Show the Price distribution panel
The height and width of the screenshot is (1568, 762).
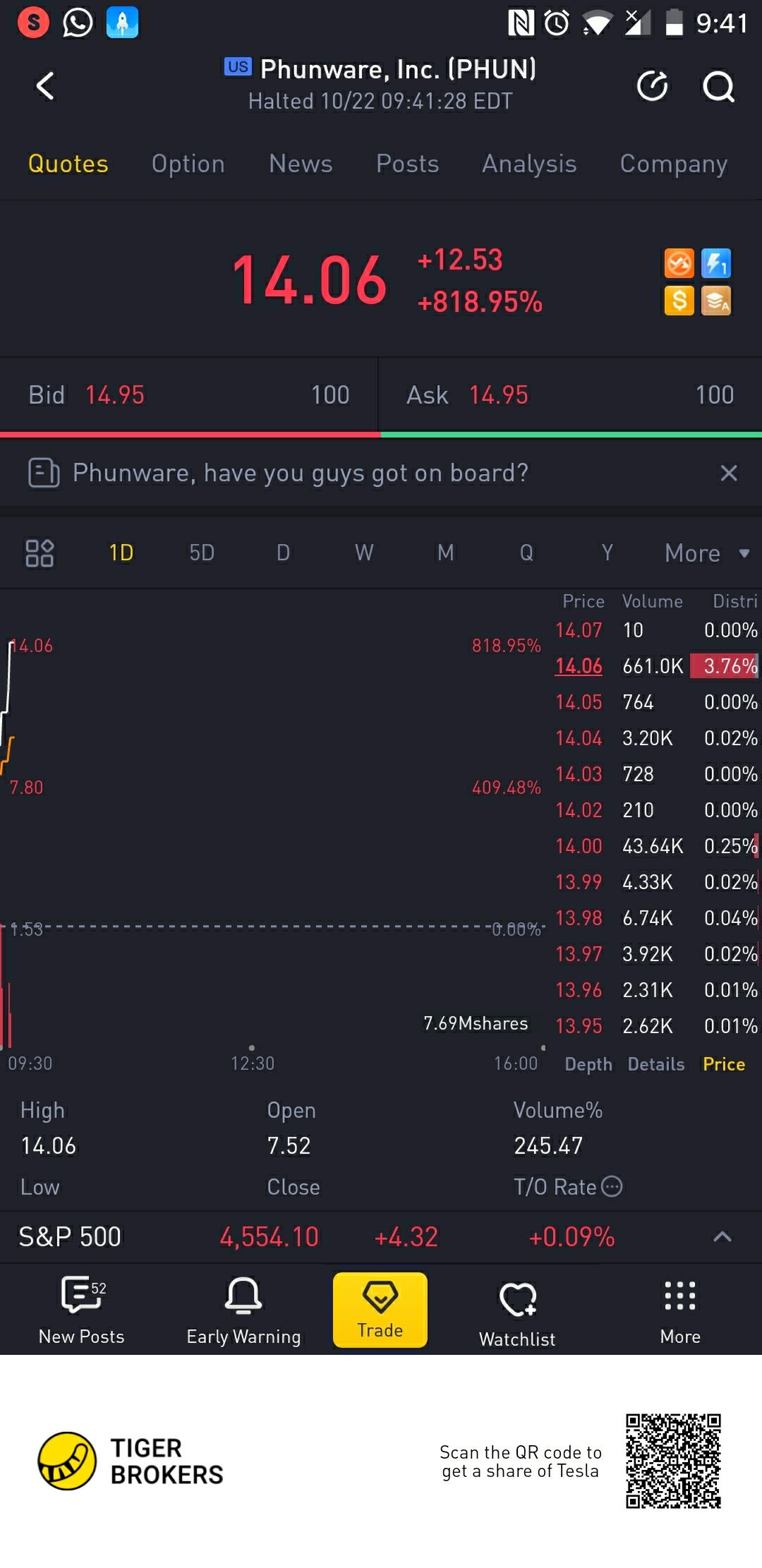pyautogui.click(x=724, y=1064)
